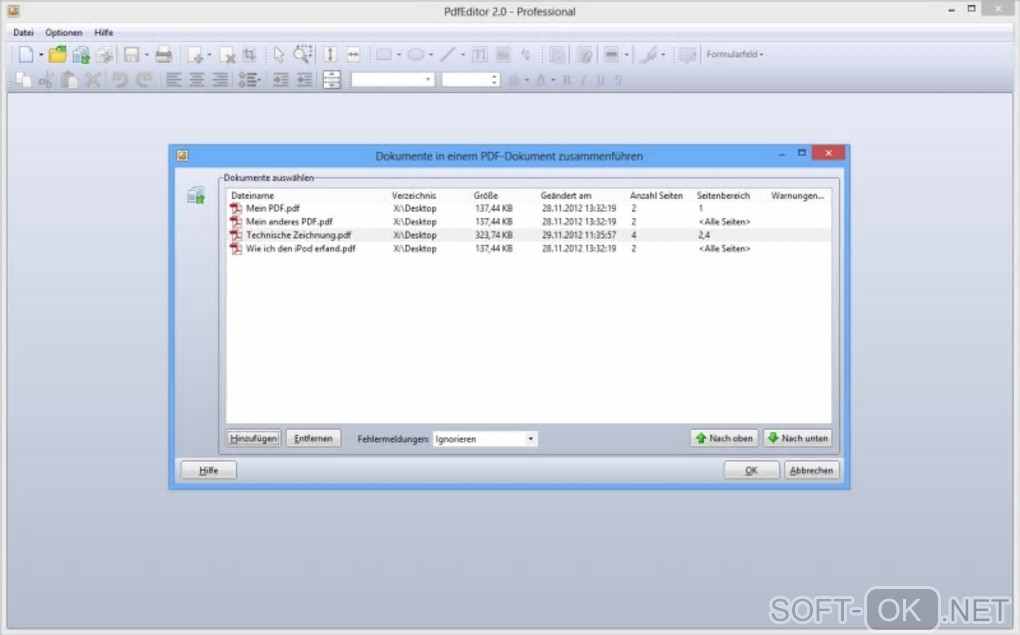Open the Datei menu
1020x635 pixels.
click(x=23, y=33)
